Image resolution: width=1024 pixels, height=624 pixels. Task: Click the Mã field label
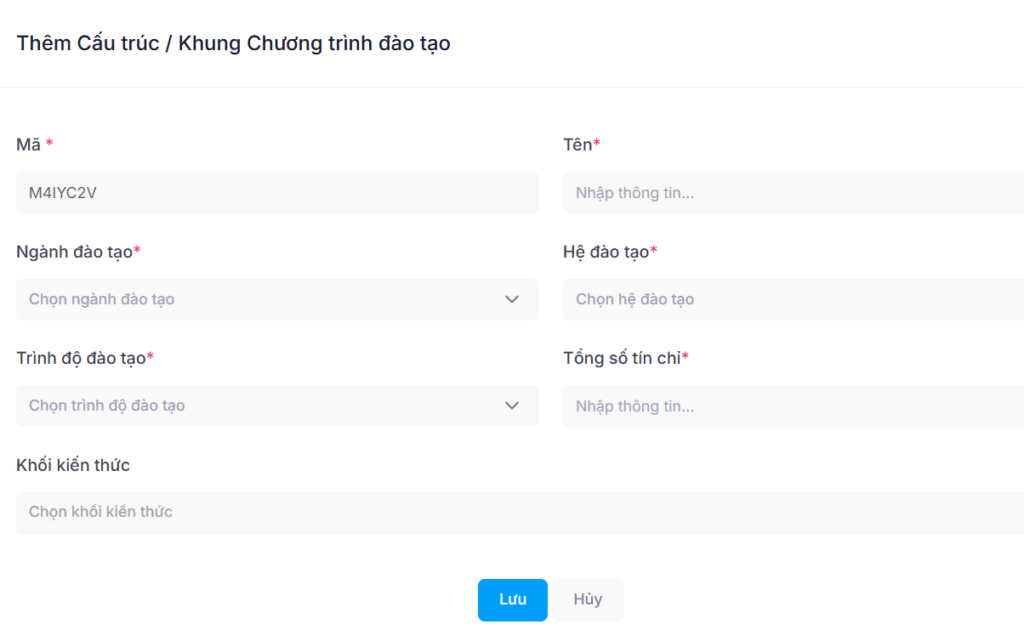29,145
